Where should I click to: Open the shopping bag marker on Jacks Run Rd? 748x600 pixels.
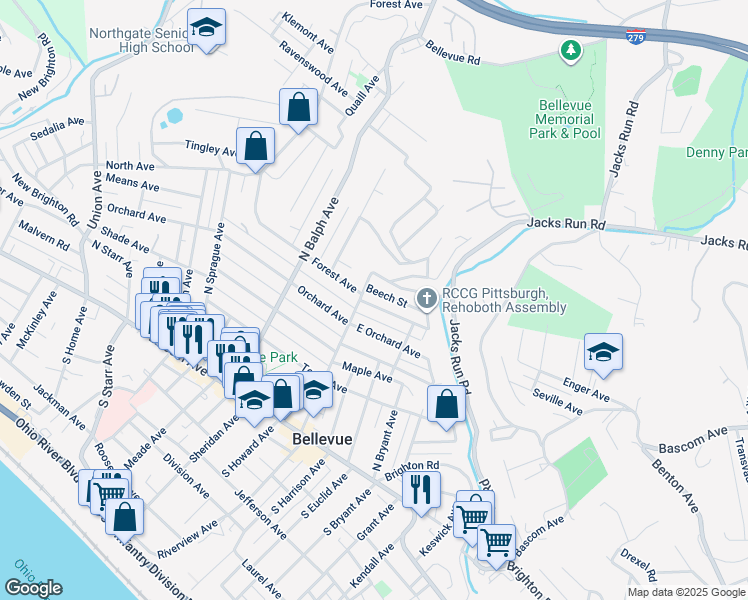(447, 404)
